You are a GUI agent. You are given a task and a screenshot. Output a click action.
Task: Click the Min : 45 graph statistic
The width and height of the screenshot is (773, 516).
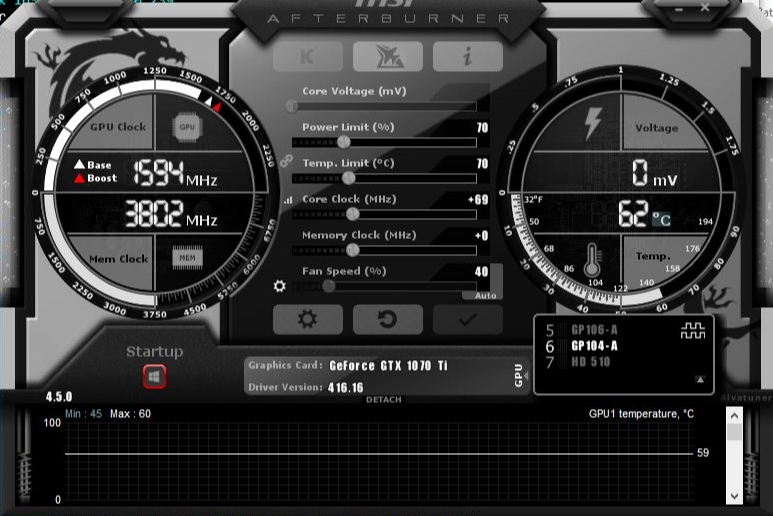pos(83,413)
